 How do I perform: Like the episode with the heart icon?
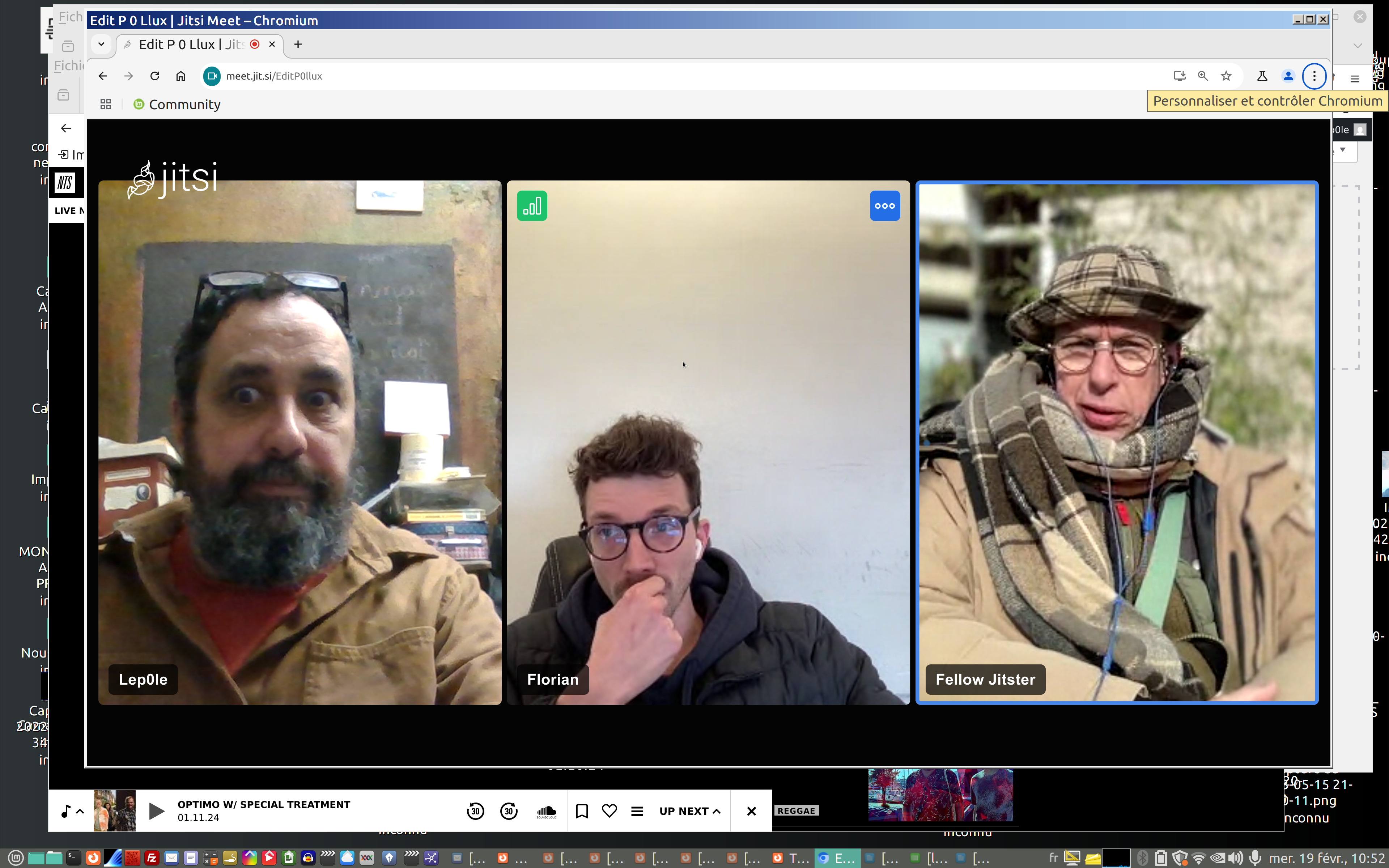[x=609, y=810]
